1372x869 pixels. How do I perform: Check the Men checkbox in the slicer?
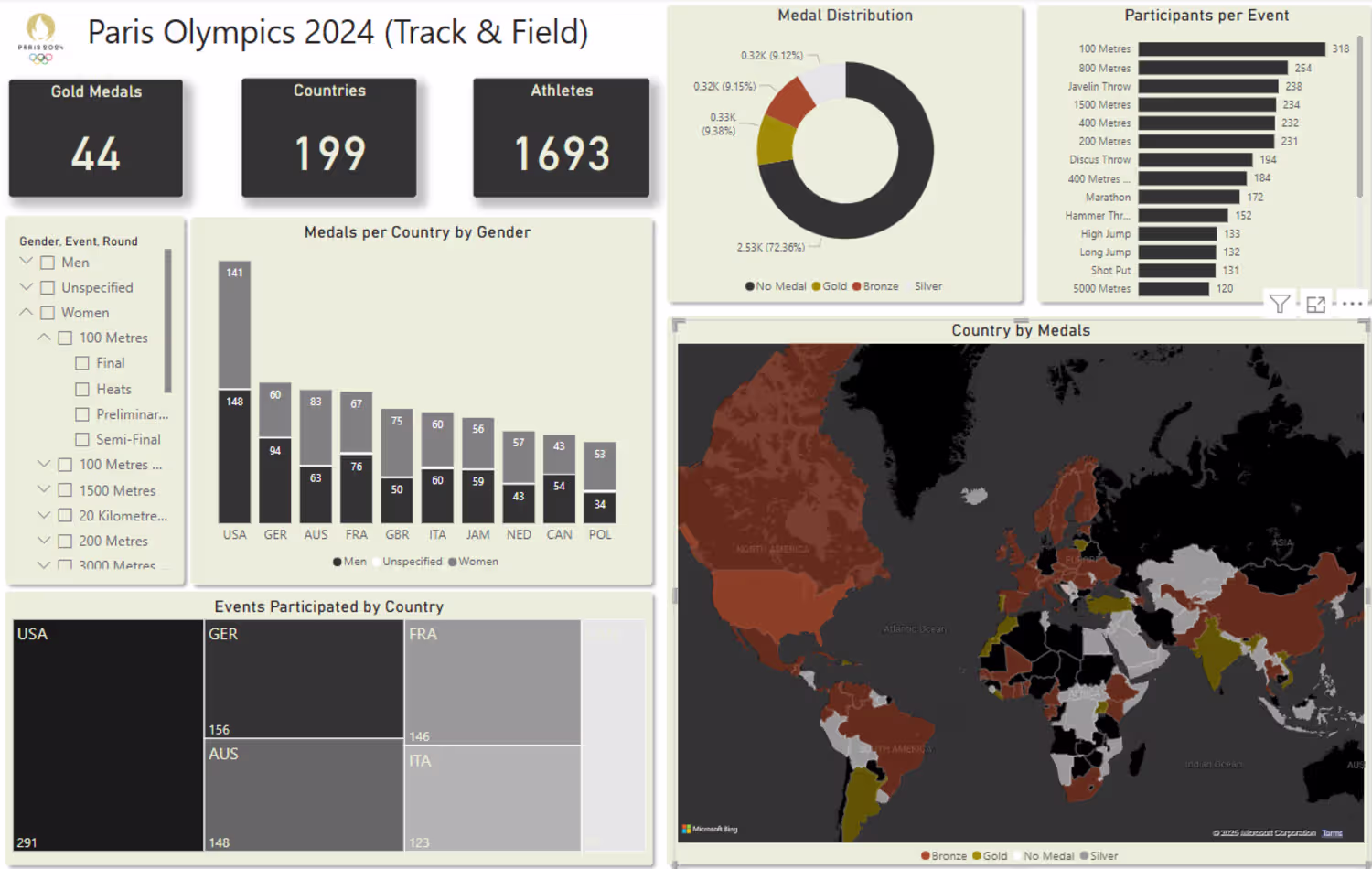[x=48, y=263]
